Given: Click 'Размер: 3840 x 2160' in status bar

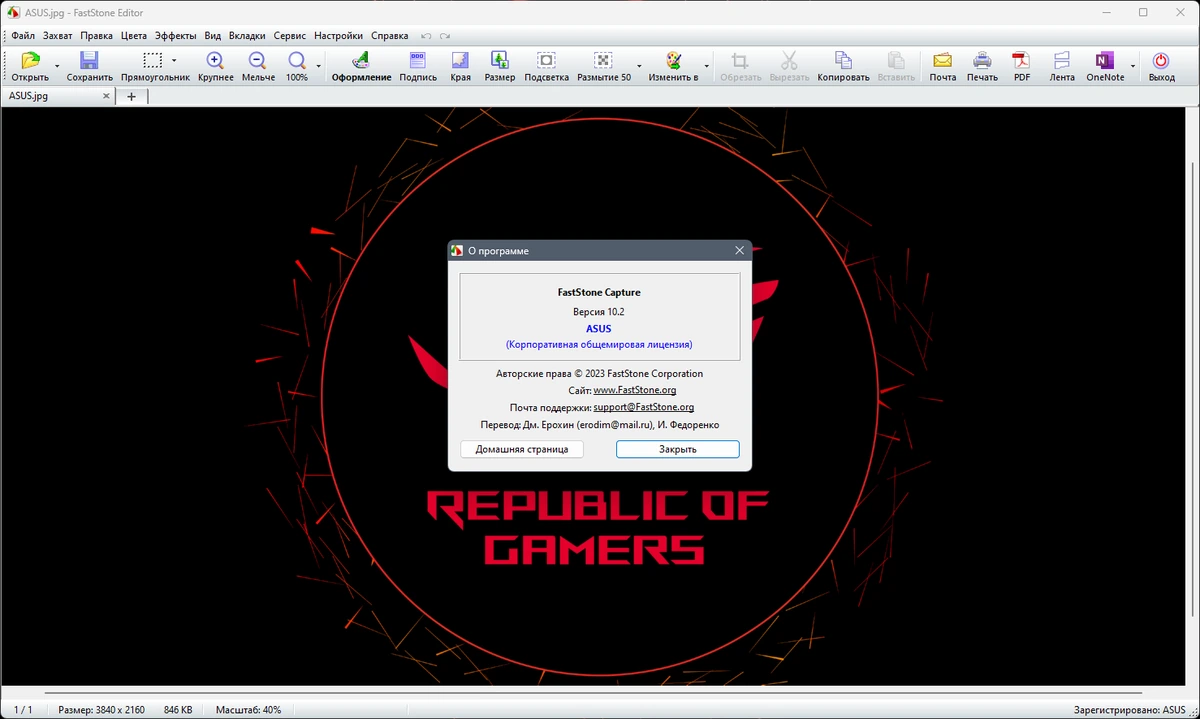Looking at the screenshot, I should [101, 710].
